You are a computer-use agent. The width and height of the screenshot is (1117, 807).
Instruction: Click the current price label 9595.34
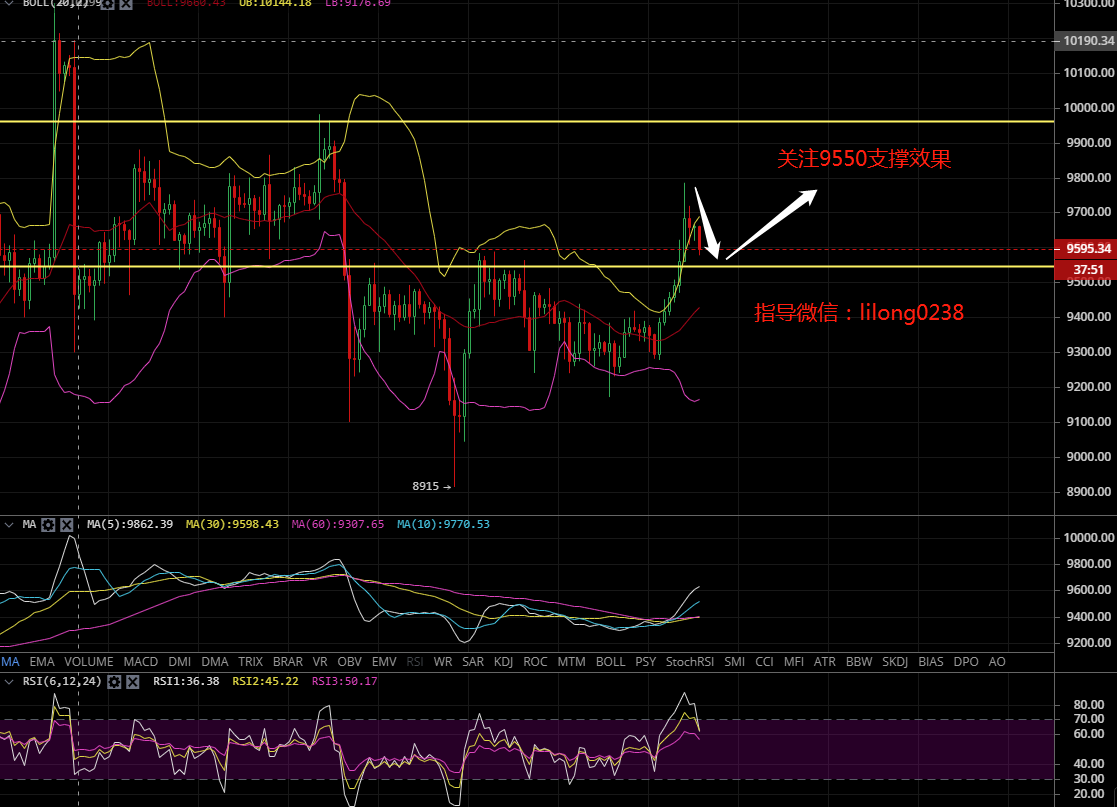point(1085,249)
